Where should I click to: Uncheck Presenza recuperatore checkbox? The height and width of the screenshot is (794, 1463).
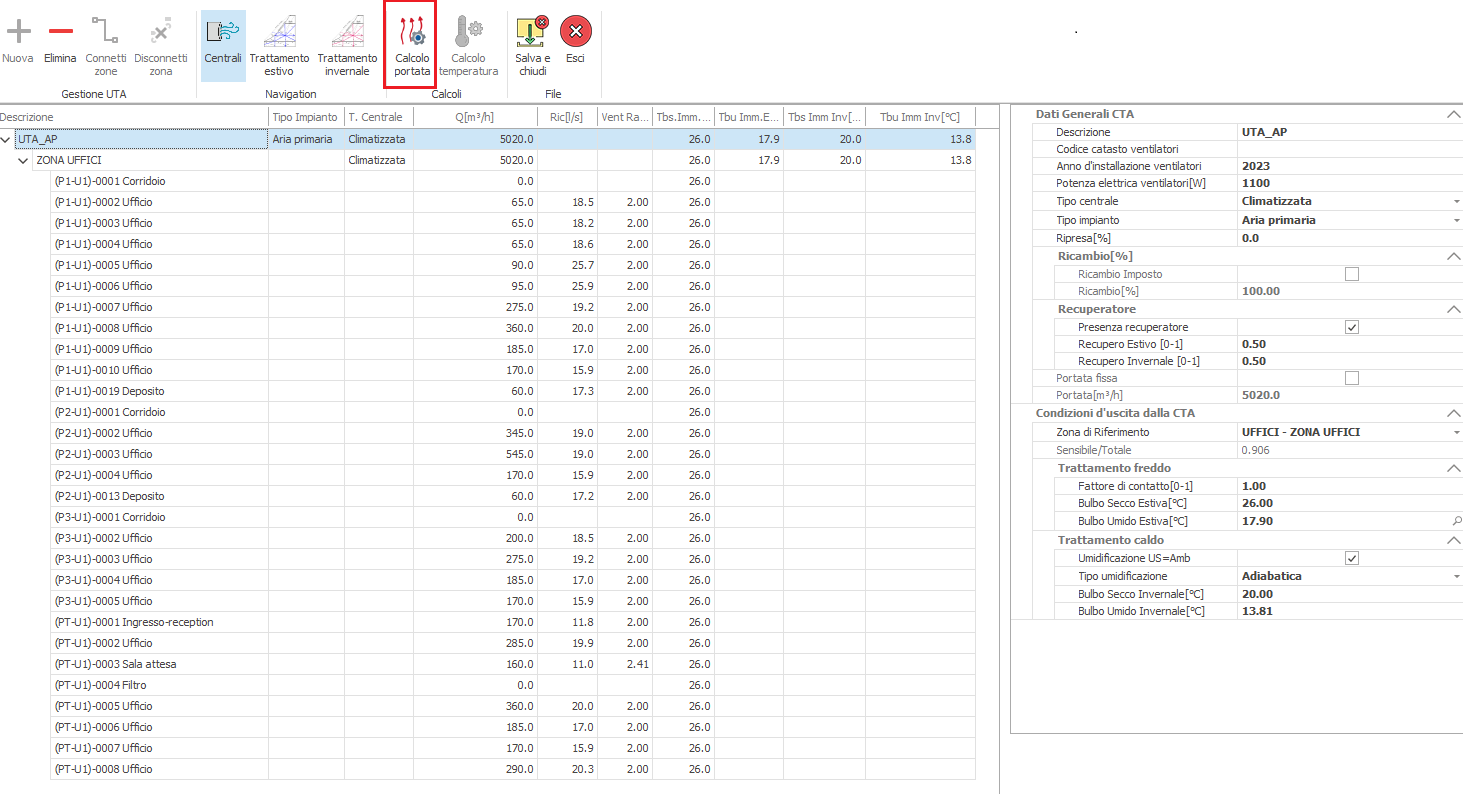click(1352, 327)
